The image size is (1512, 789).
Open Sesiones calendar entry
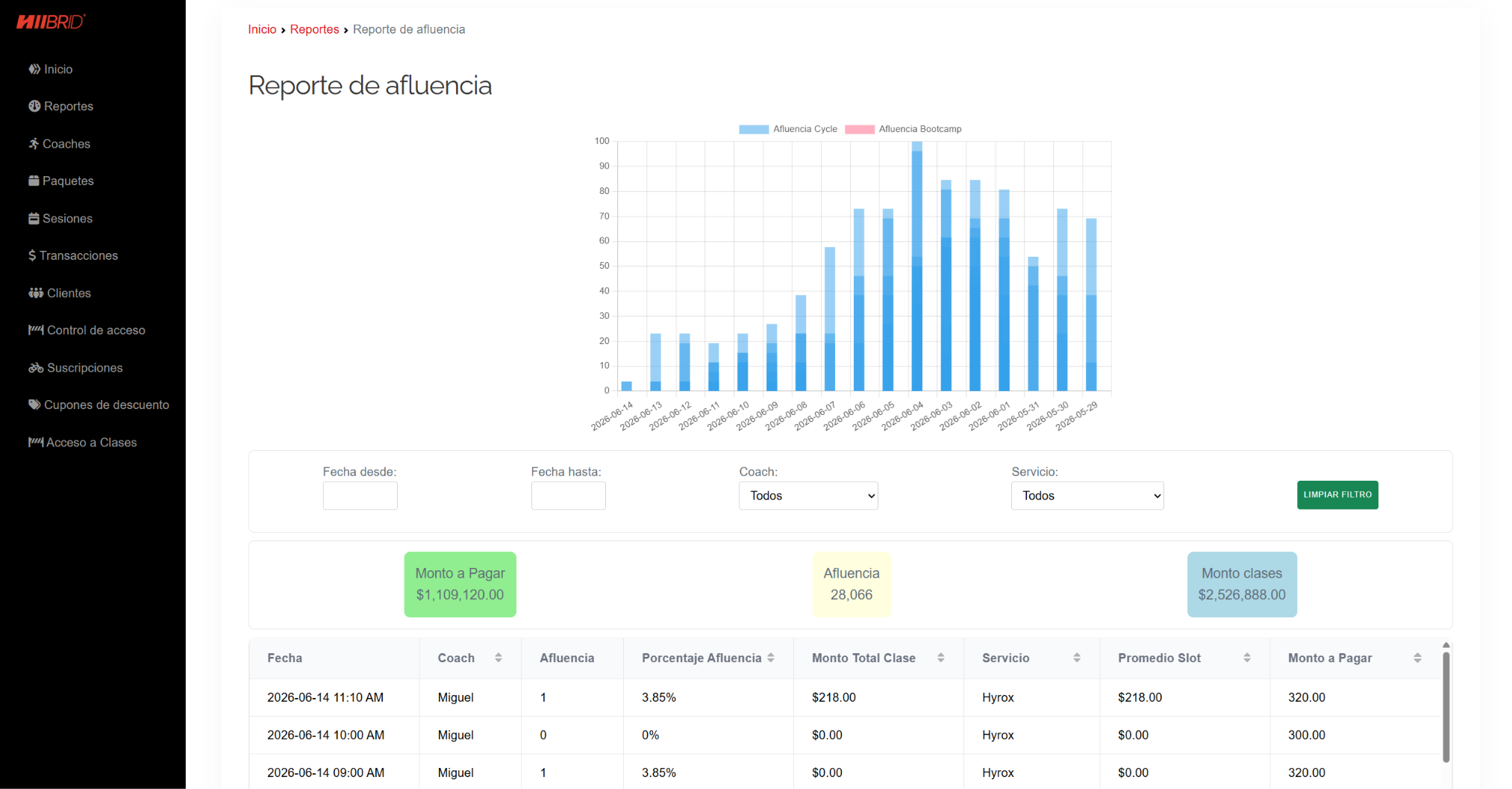pyautogui.click(x=60, y=218)
